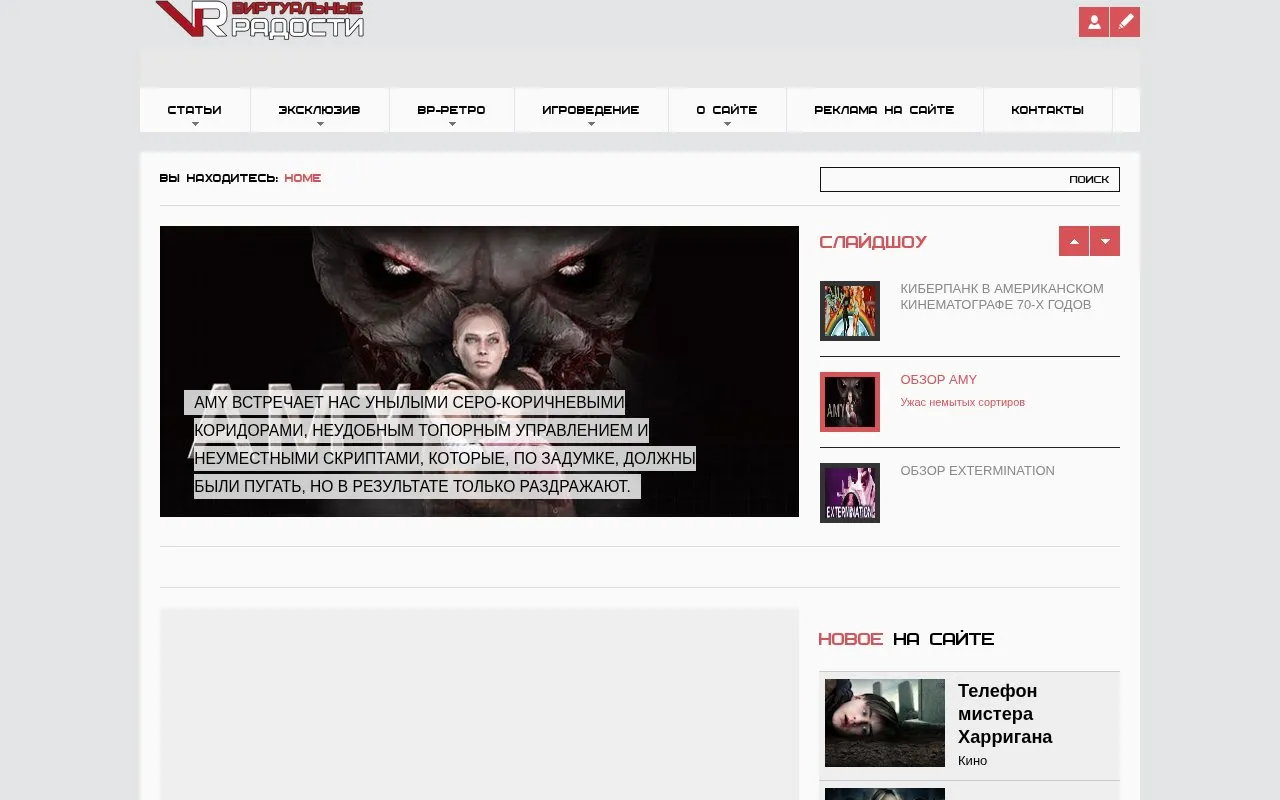Expand the Статьи menu arrow

195,124
